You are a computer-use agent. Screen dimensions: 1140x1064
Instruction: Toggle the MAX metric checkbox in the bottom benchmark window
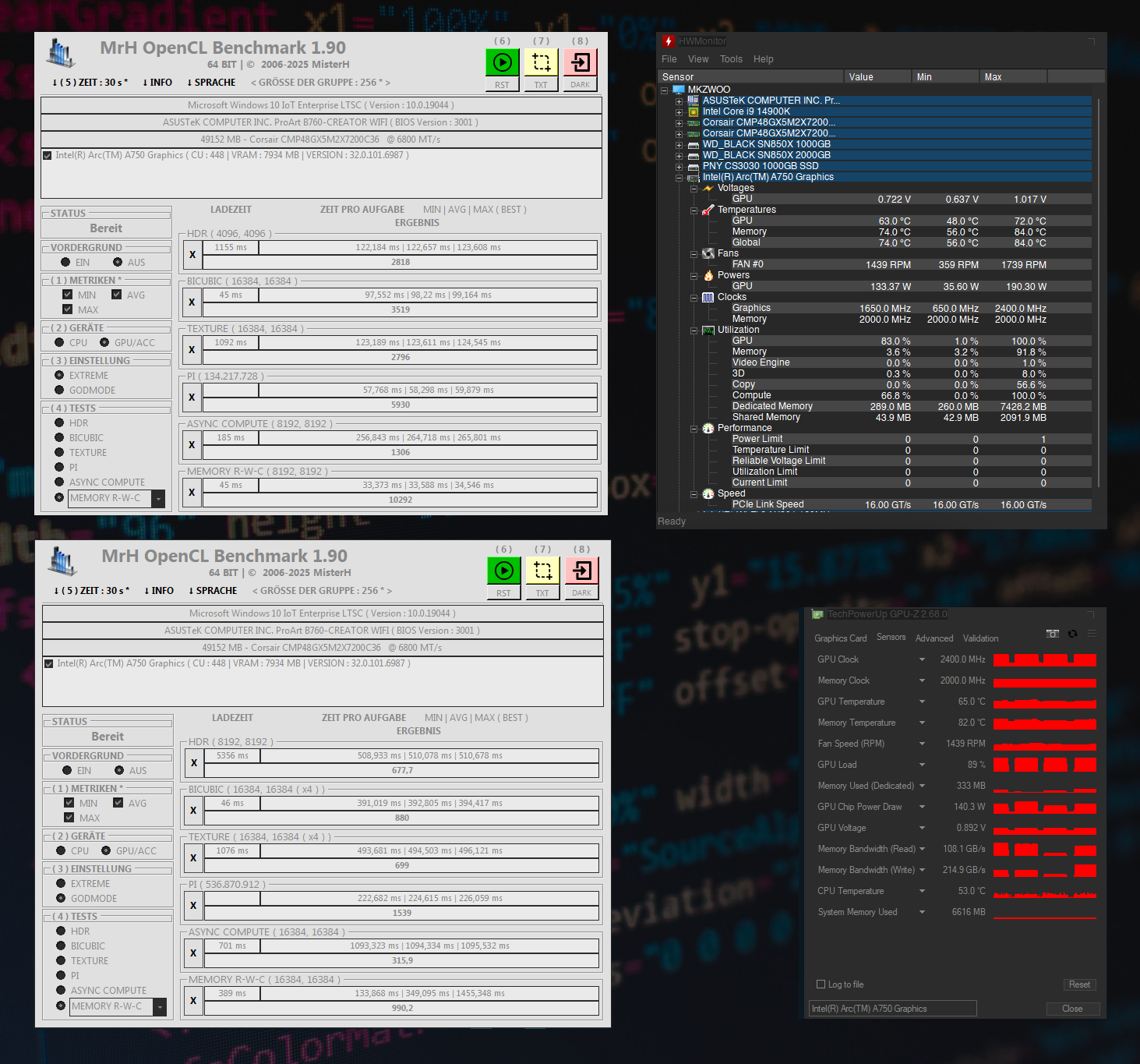click(x=69, y=818)
